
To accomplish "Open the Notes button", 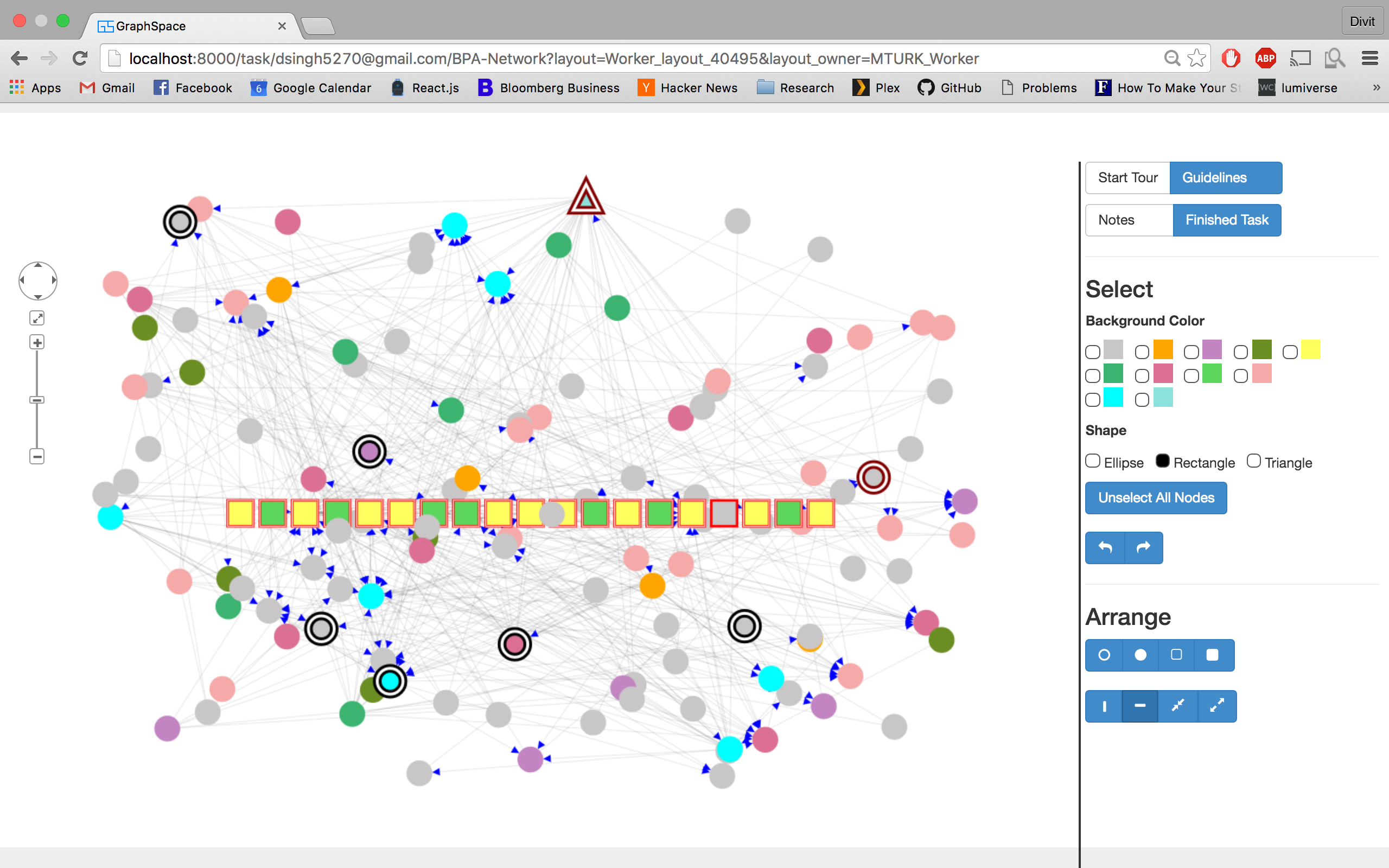I will pyautogui.click(x=1129, y=220).
